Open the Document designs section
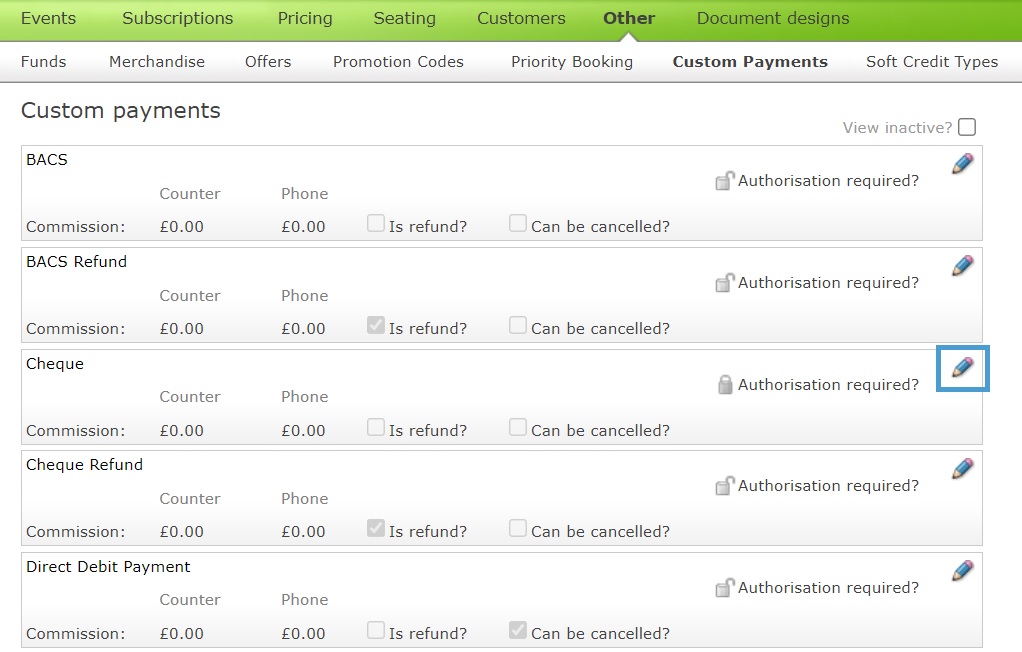The width and height of the screenshot is (1022, 652). pyautogui.click(x=772, y=18)
